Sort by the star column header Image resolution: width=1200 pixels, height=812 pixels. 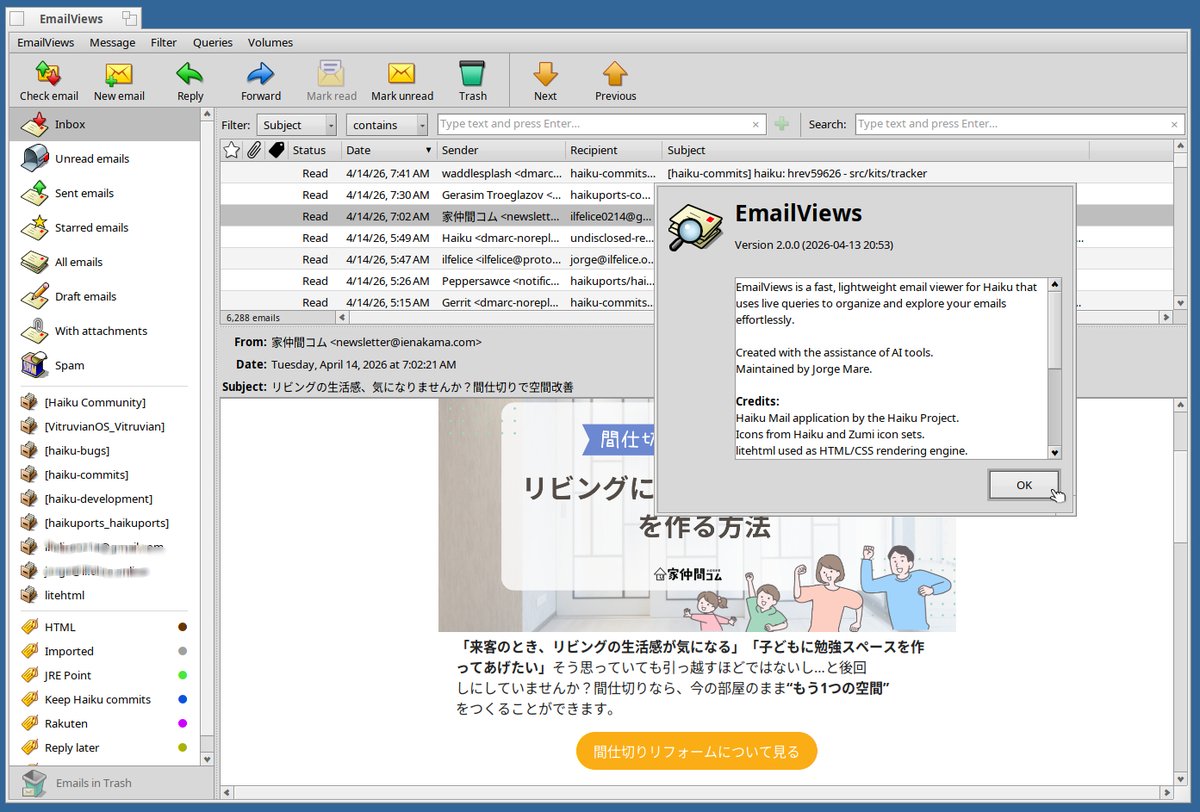[232, 150]
